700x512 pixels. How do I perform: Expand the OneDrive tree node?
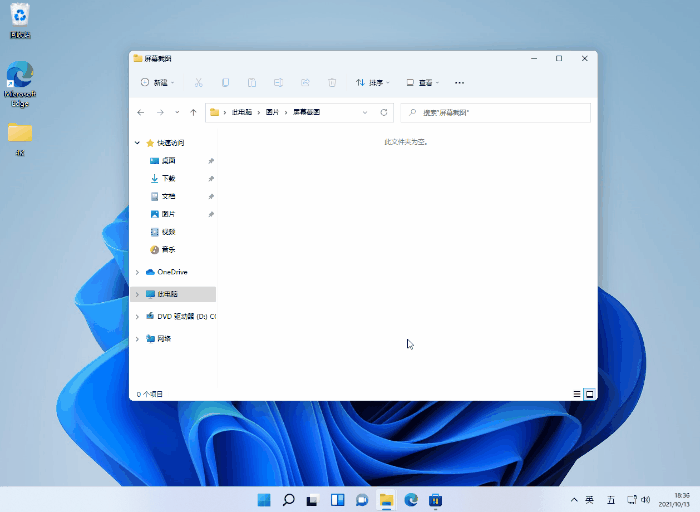pyautogui.click(x=137, y=272)
